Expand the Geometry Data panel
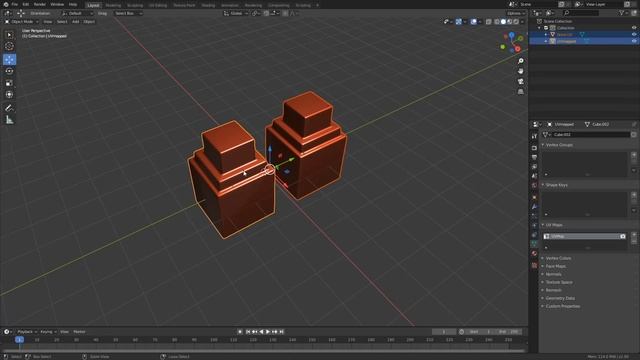 (x=559, y=298)
